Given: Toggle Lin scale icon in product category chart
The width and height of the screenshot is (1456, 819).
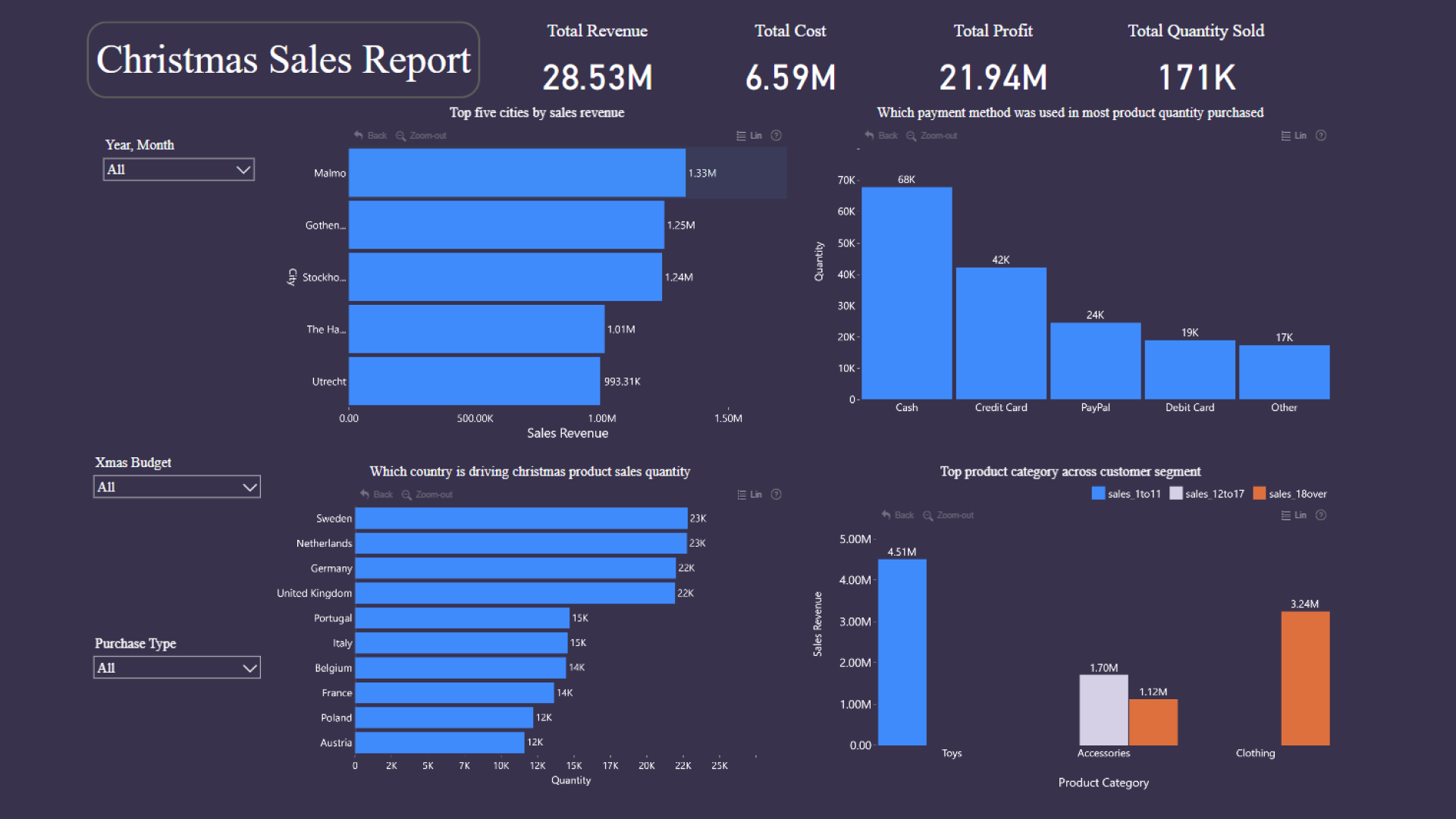Looking at the screenshot, I should [1285, 515].
